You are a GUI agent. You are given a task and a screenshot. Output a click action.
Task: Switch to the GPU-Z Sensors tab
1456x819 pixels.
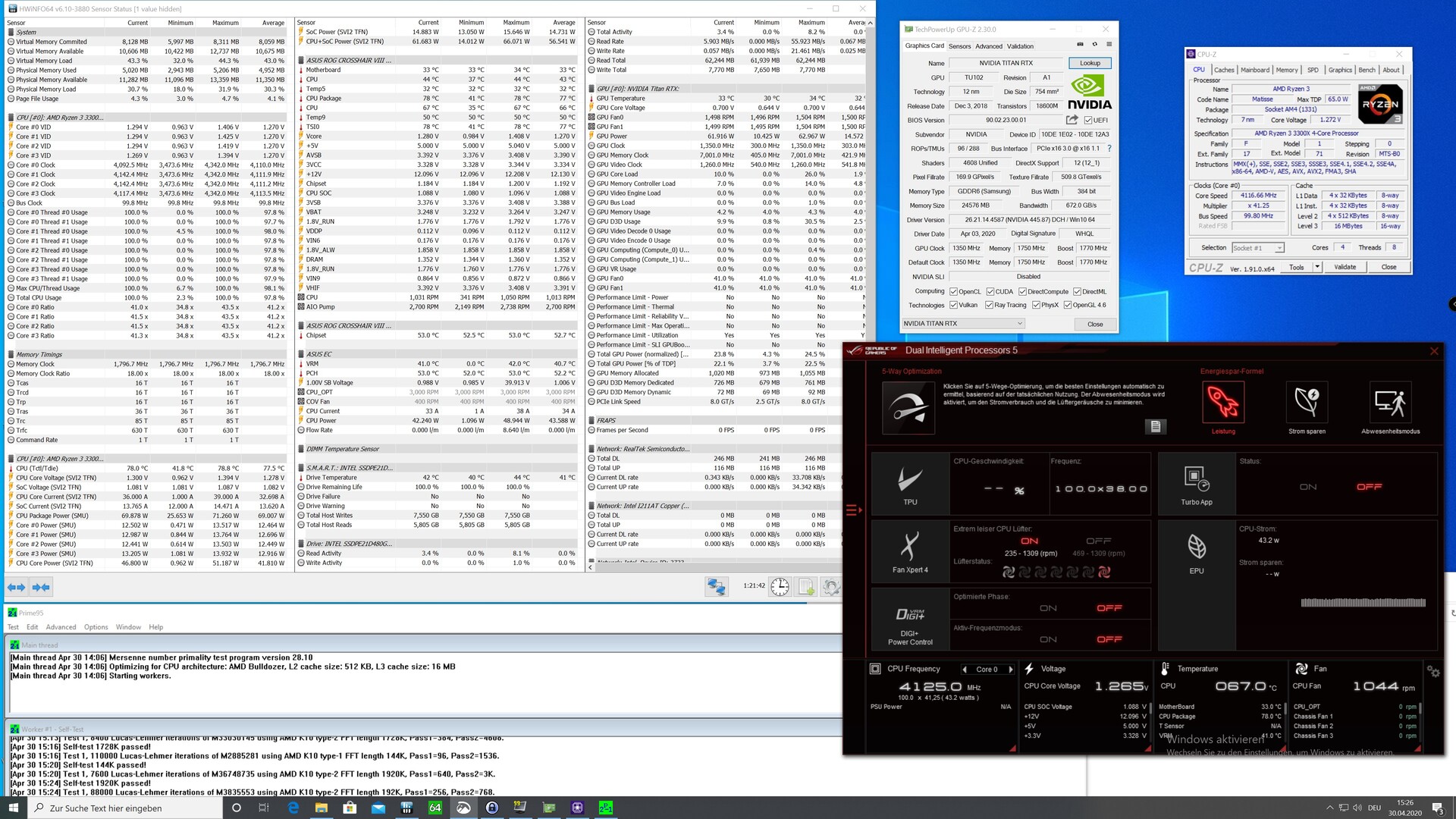pos(959,46)
